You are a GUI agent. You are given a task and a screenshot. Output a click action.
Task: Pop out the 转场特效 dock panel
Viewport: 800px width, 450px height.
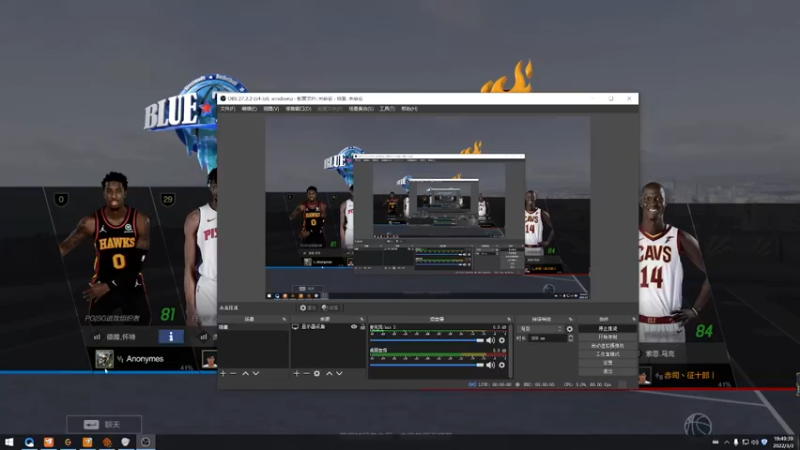[x=570, y=319]
